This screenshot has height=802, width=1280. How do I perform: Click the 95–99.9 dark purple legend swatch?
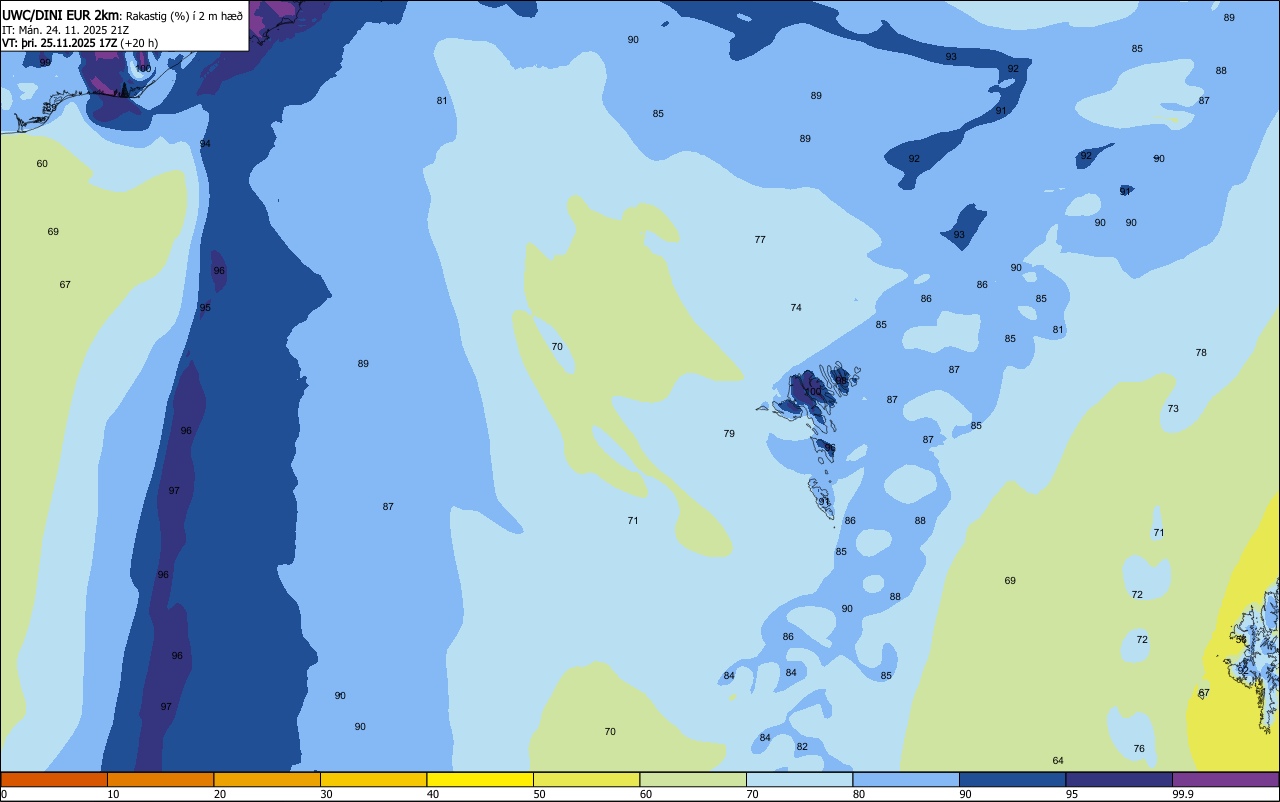(x=1119, y=779)
